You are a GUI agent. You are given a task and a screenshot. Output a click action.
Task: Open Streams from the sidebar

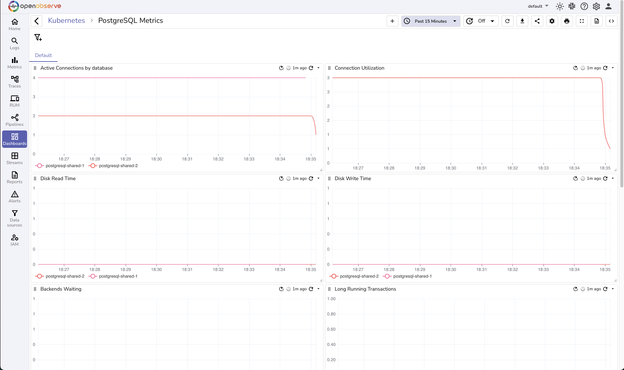pyautogui.click(x=14, y=158)
